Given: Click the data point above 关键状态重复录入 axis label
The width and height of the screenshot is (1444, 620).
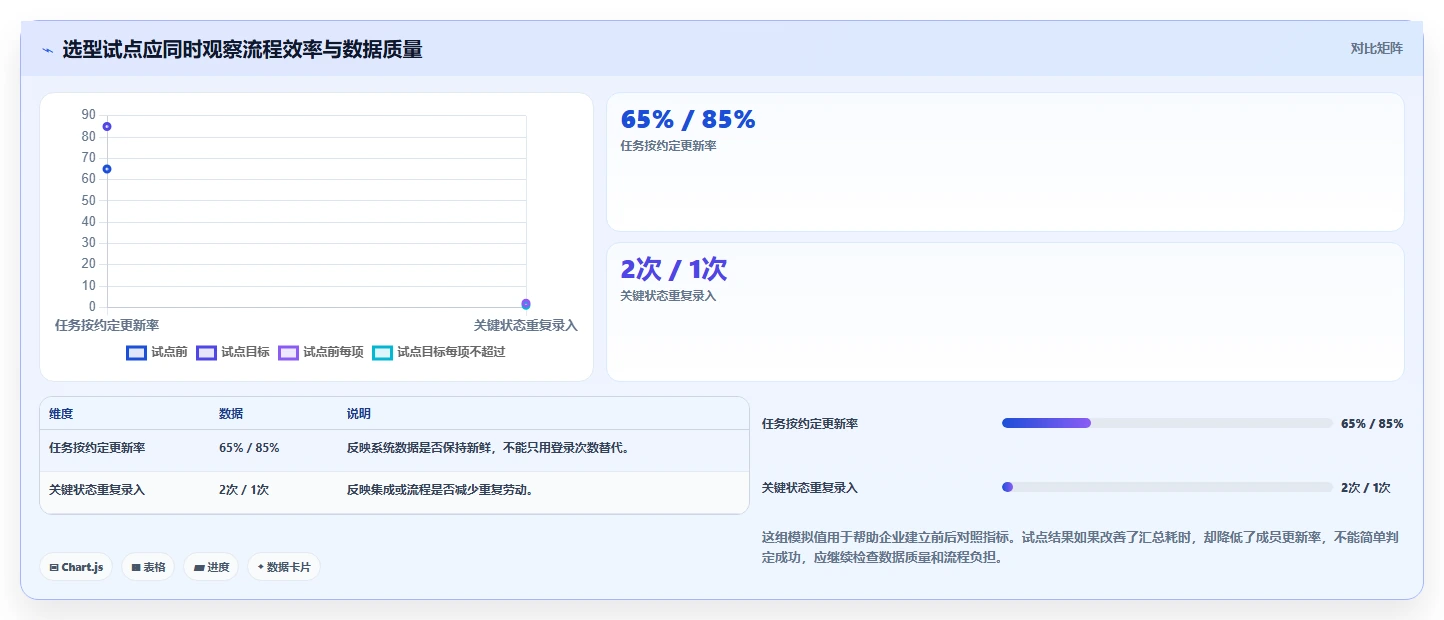Looking at the screenshot, I should (x=526, y=303).
